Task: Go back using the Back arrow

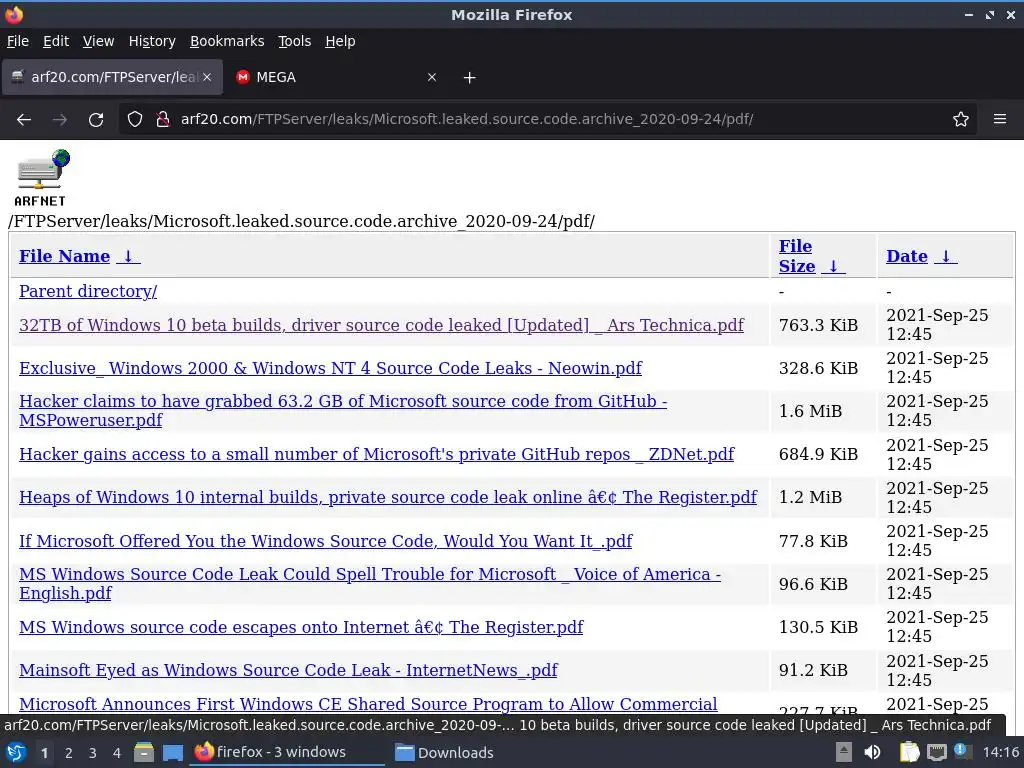Action: pos(24,120)
